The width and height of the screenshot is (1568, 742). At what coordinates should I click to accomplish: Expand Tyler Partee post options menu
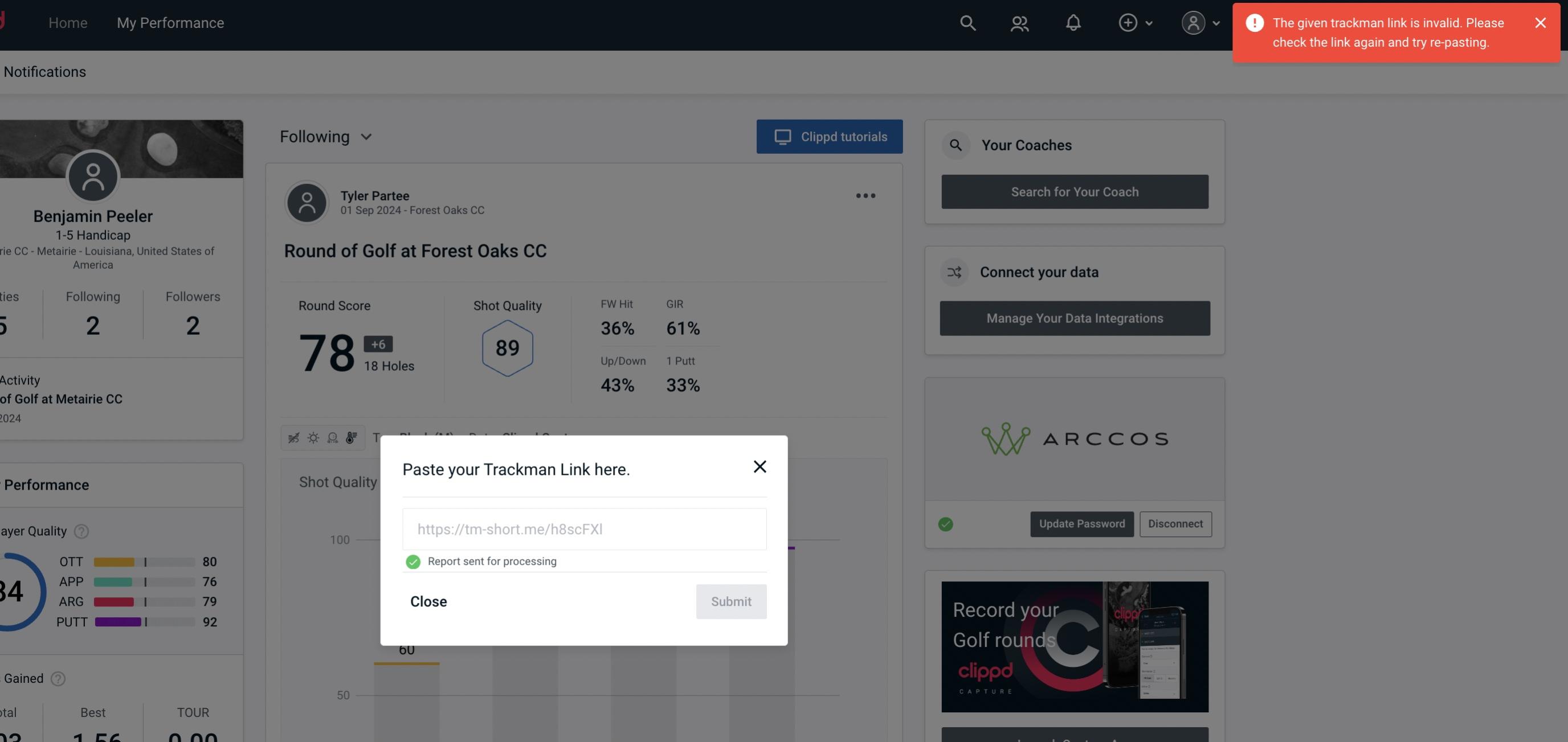pyautogui.click(x=866, y=196)
